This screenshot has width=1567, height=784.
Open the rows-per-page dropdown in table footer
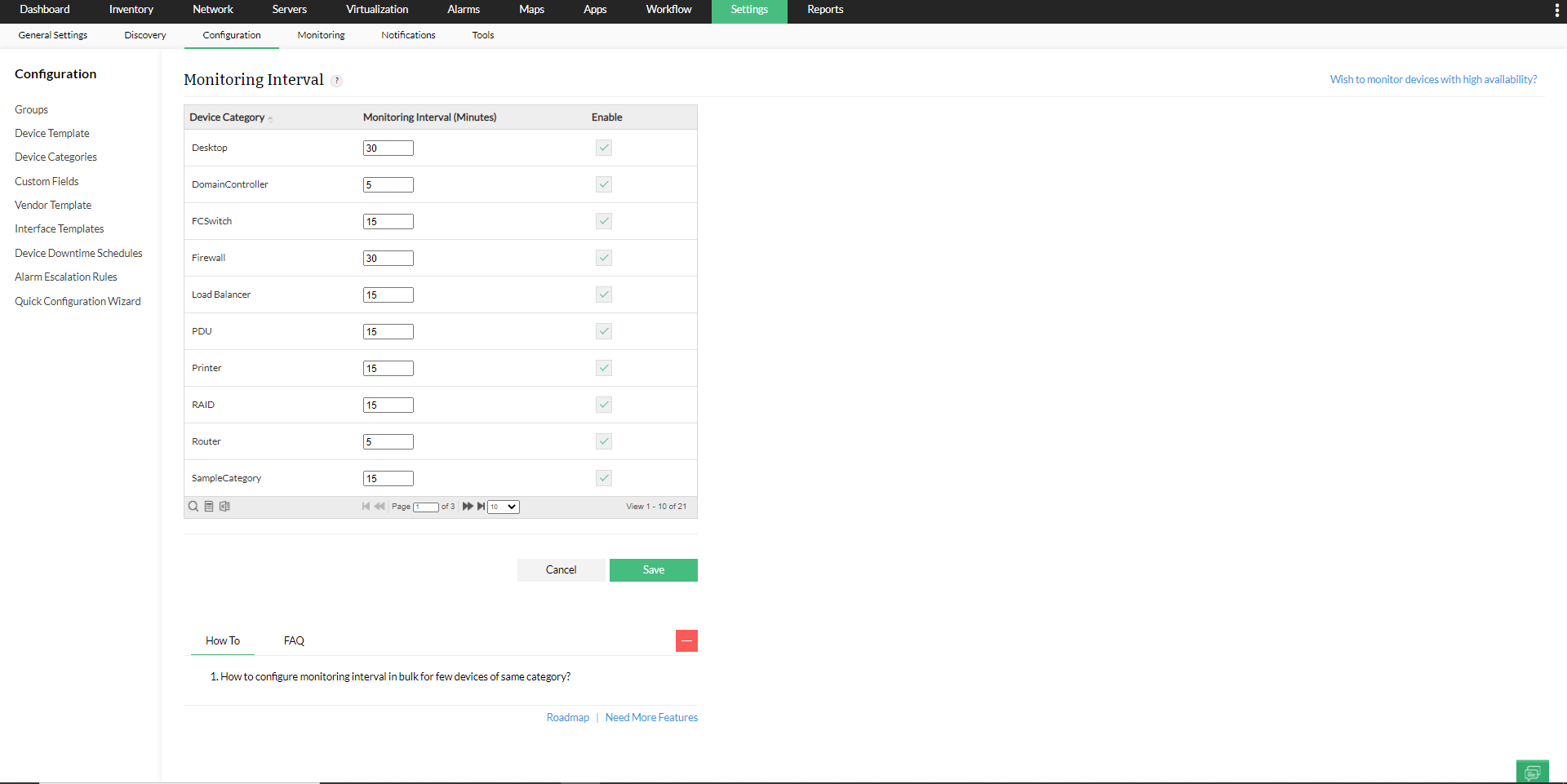tap(503, 507)
